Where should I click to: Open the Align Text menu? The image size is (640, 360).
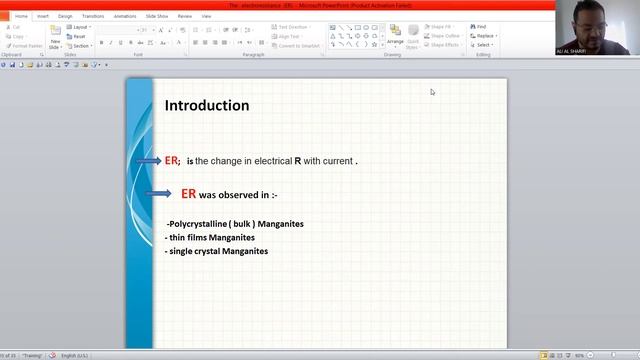point(287,36)
